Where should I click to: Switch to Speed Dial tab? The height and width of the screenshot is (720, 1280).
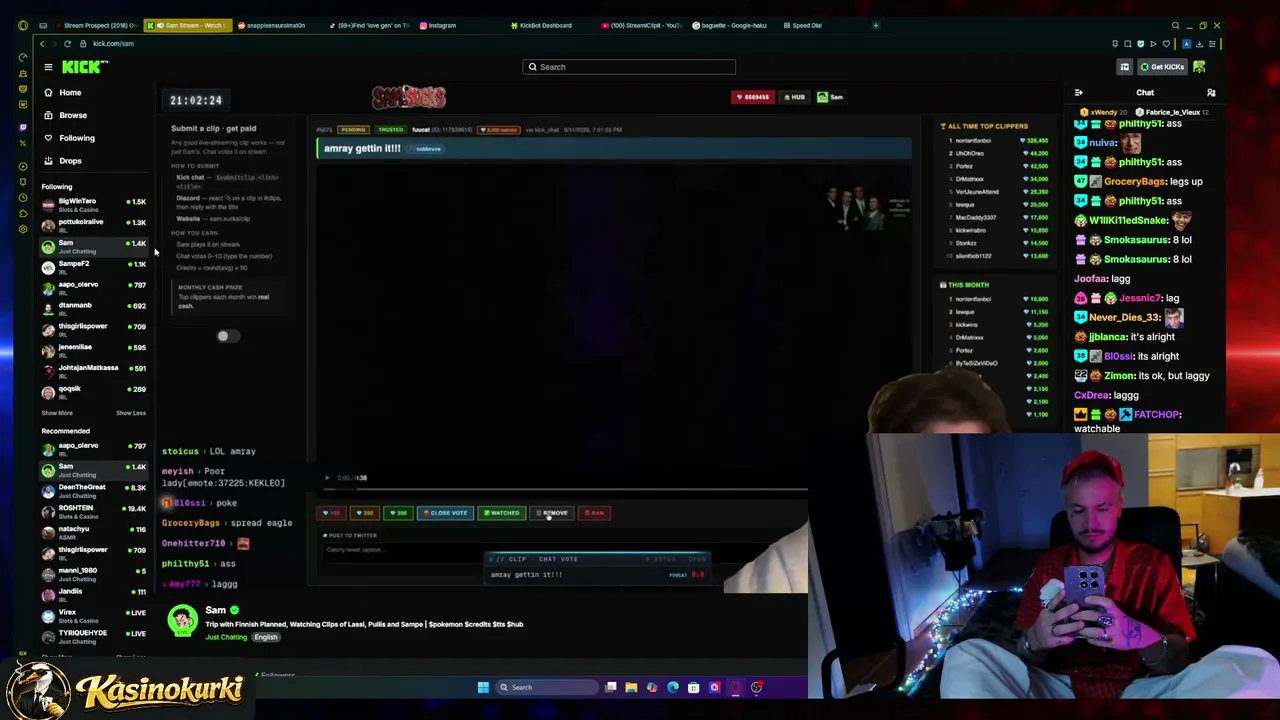pyautogui.click(x=803, y=25)
